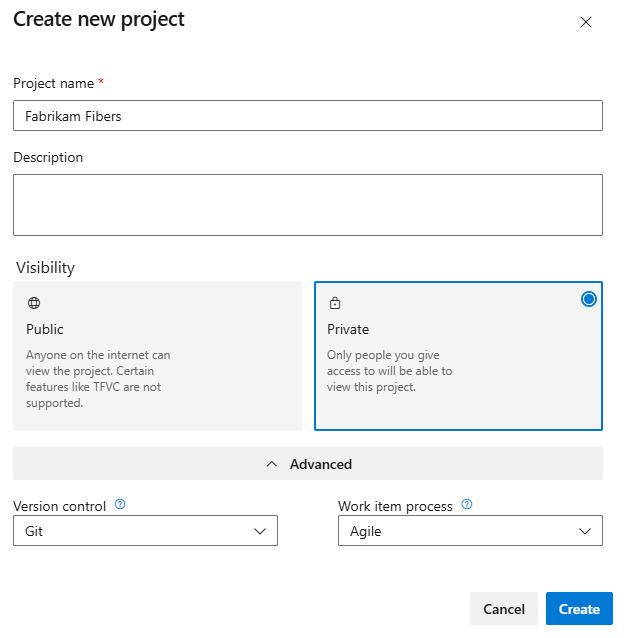Click the Private option description text
This screenshot has width=630, height=638.
point(389,371)
